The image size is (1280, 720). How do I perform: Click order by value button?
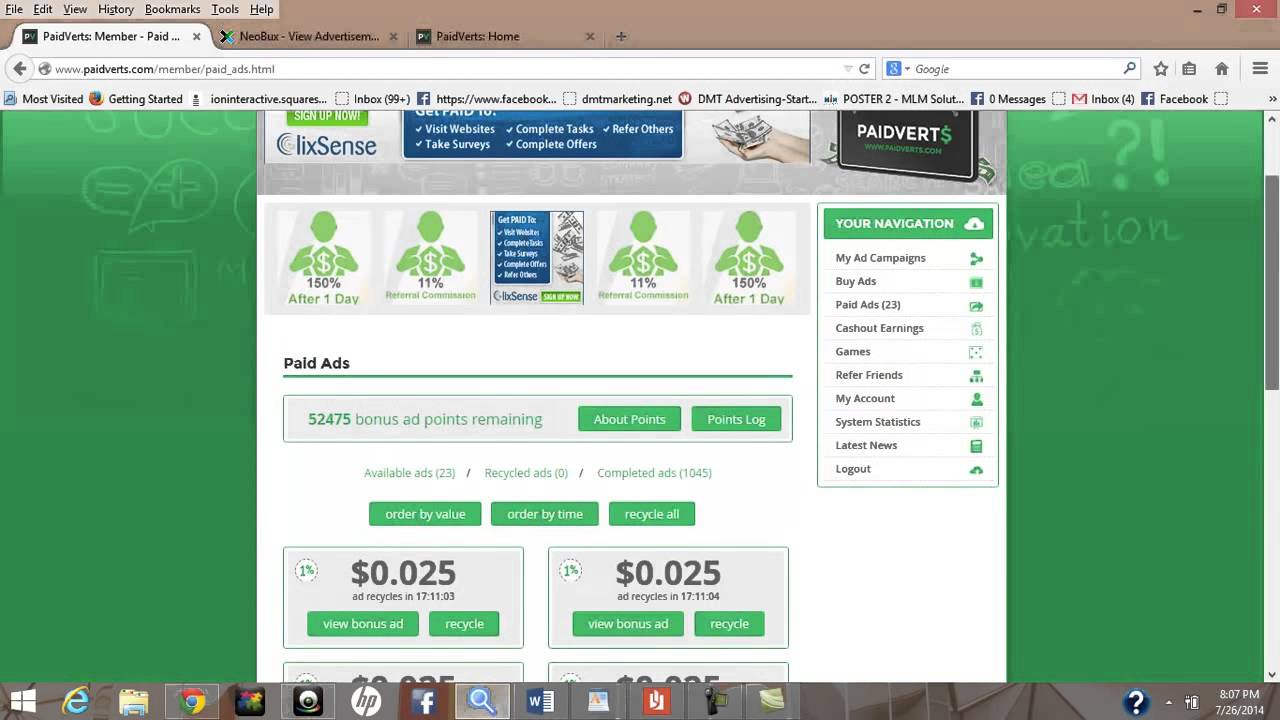[x=425, y=514]
